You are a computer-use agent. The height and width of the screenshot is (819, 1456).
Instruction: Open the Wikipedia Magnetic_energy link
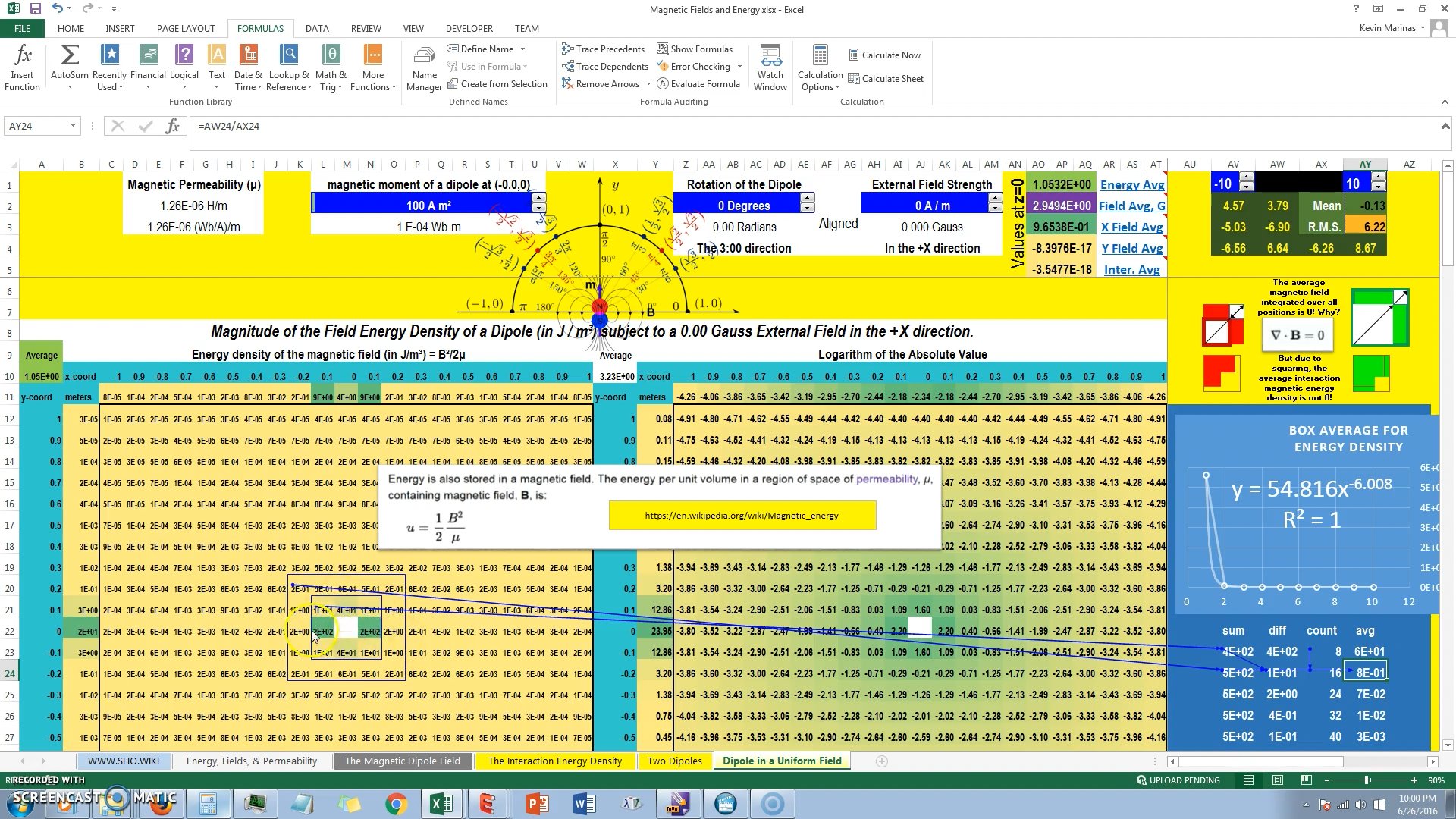click(742, 516)
